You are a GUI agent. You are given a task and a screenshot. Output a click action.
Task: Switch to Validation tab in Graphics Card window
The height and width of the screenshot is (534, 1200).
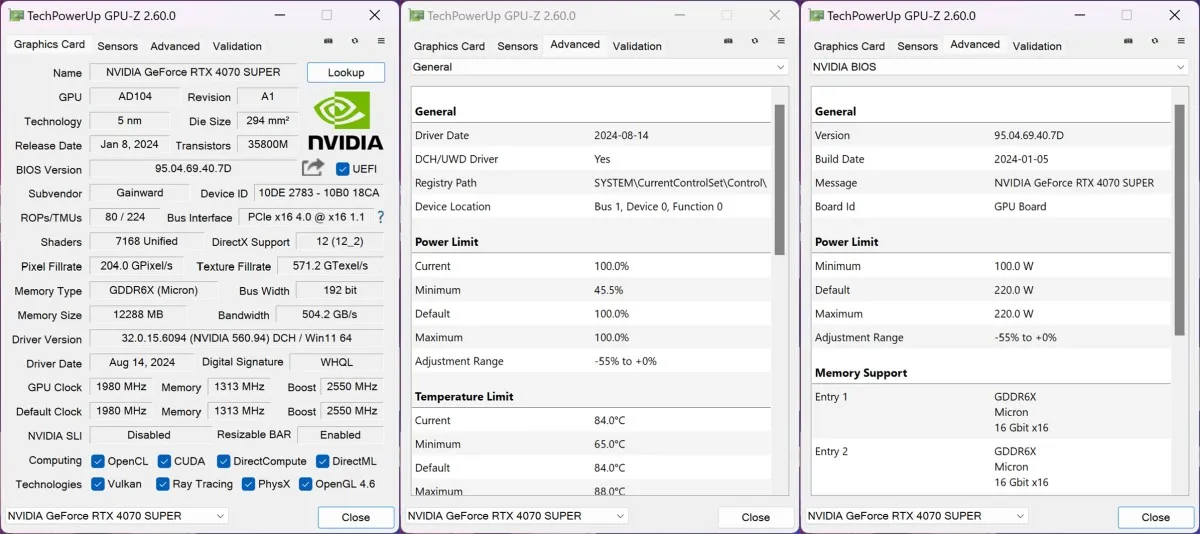tap(237, 46)
